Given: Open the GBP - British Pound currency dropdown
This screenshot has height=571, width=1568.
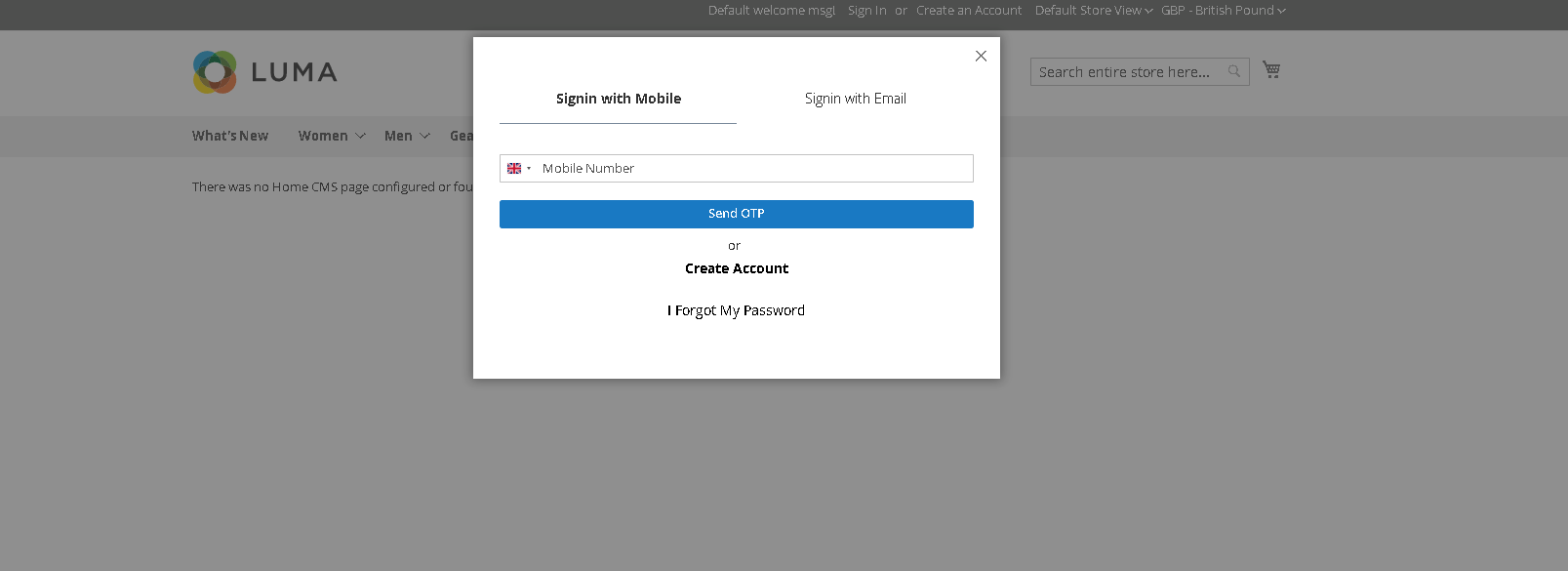Looking at the screenshot, I should point(1223,11).
